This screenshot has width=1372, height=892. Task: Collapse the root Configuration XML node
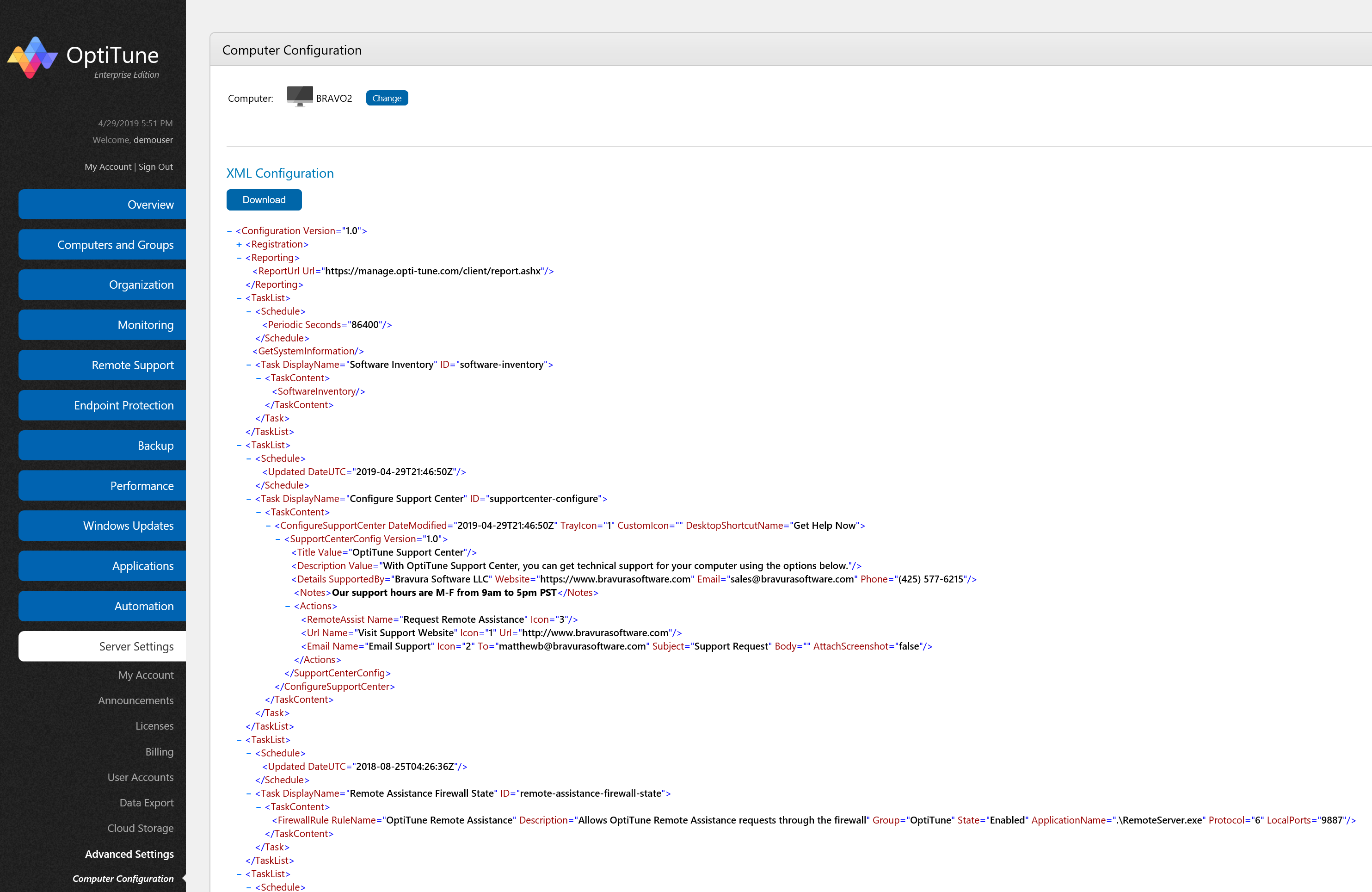229,231
